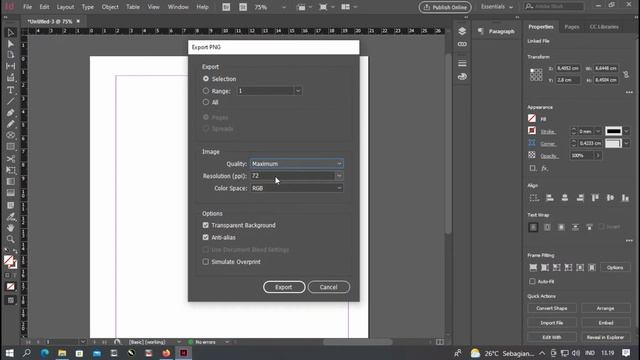Select the Pencil tool
The height and width of the screenshot is (360, 640).
coord(11,124)
